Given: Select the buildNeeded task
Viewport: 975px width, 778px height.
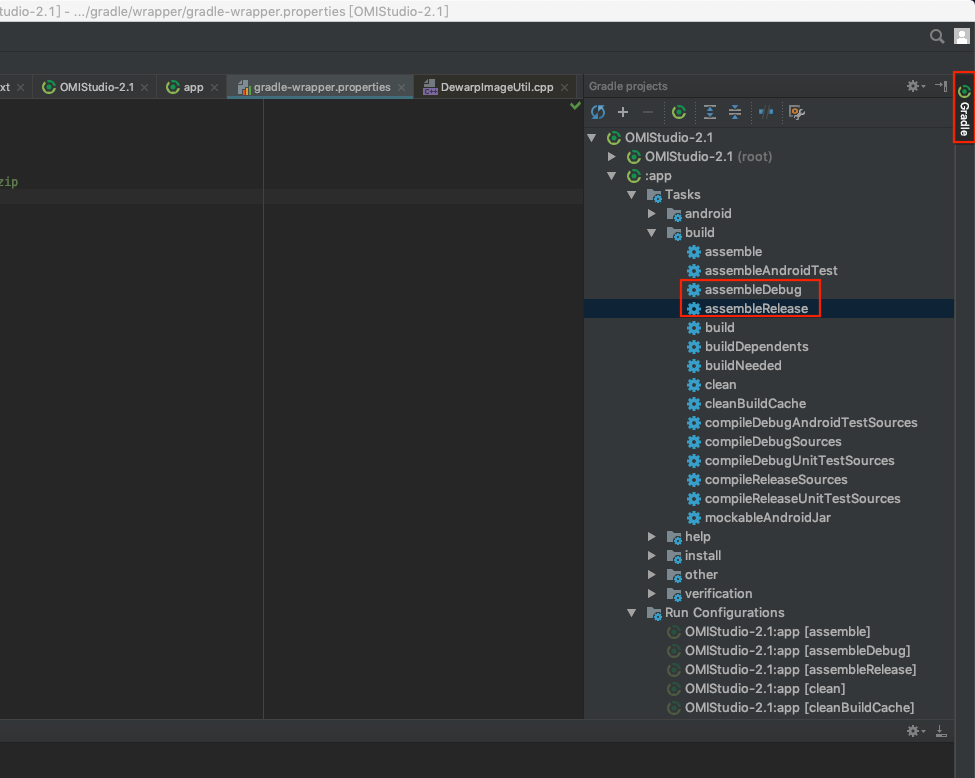Looking at the screenshot, I should pyautogui.click(x=734, y=366).
